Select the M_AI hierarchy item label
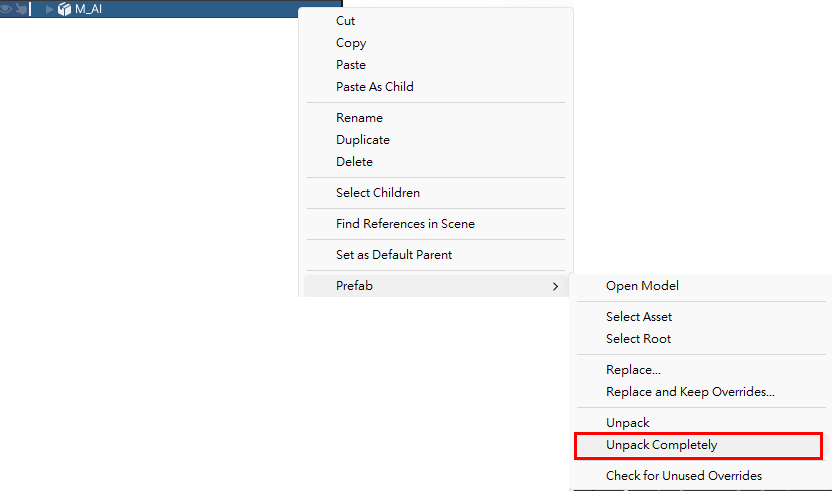 tap(88, 9)
